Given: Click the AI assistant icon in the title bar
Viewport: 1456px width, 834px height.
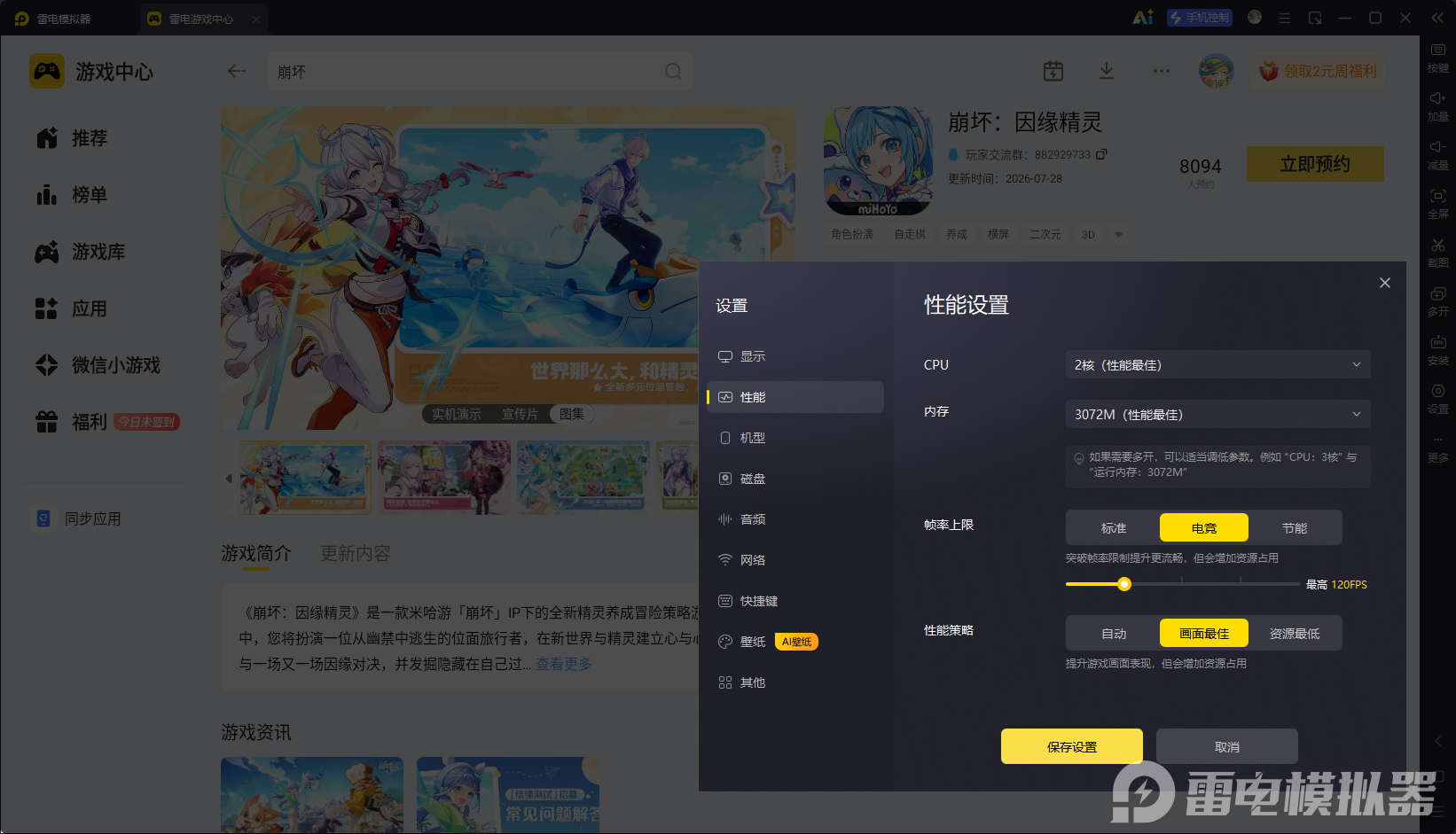Looking at the screenshot, I should (x=1143, y=18).
